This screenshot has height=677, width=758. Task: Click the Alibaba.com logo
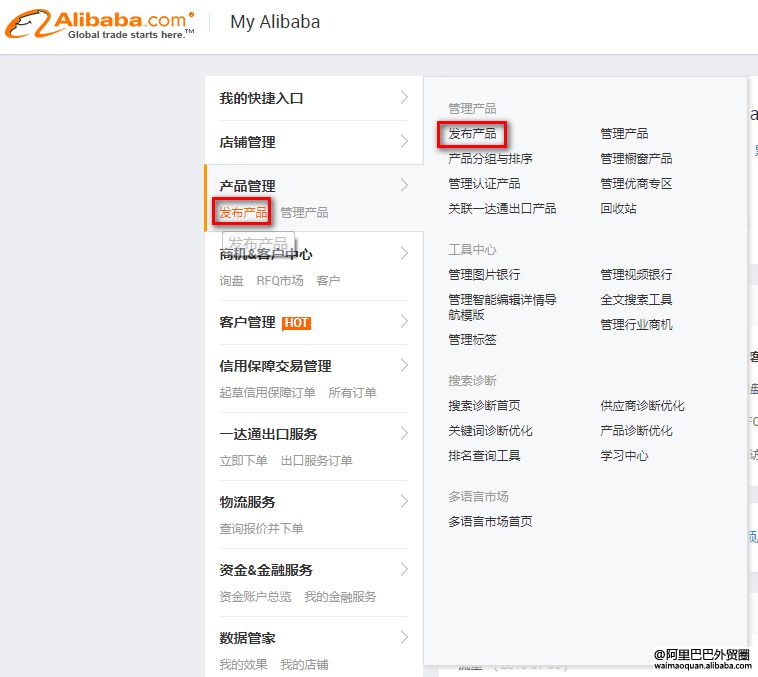click(x=99, y=23)
